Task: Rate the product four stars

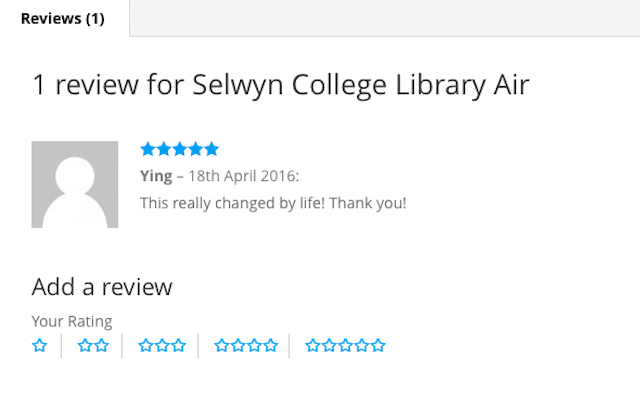Action: (x=246, y=346)
